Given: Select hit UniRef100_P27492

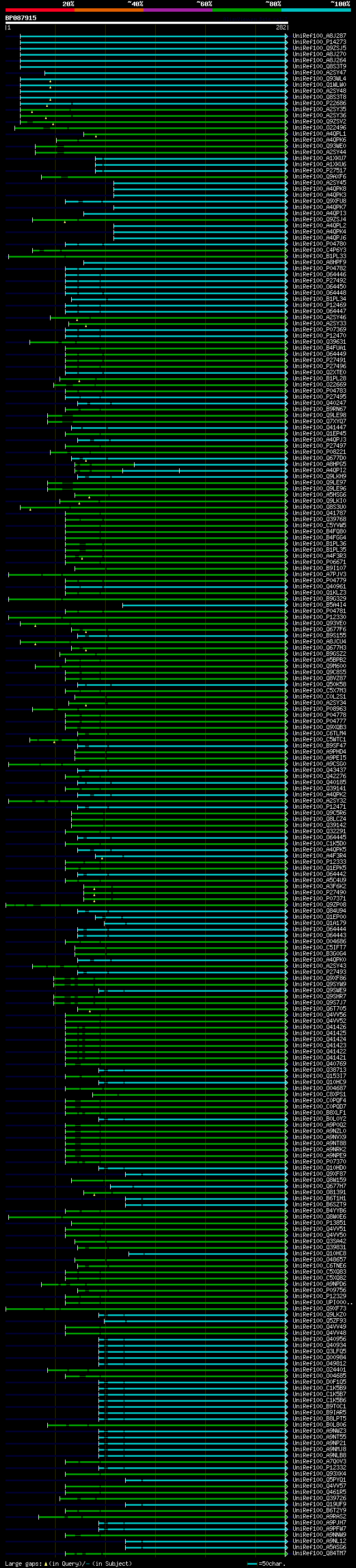Looking at the screenshot, I should pos(319,280).
